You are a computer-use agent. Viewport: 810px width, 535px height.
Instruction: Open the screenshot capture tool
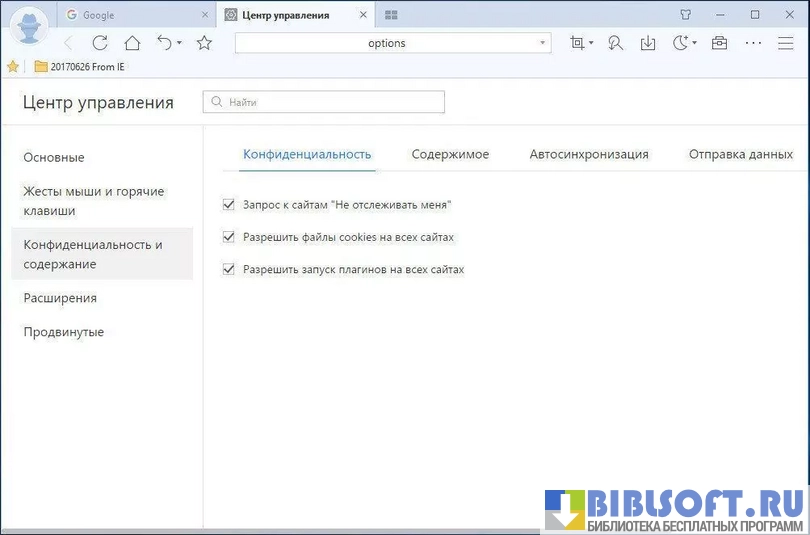coord(577,43)
